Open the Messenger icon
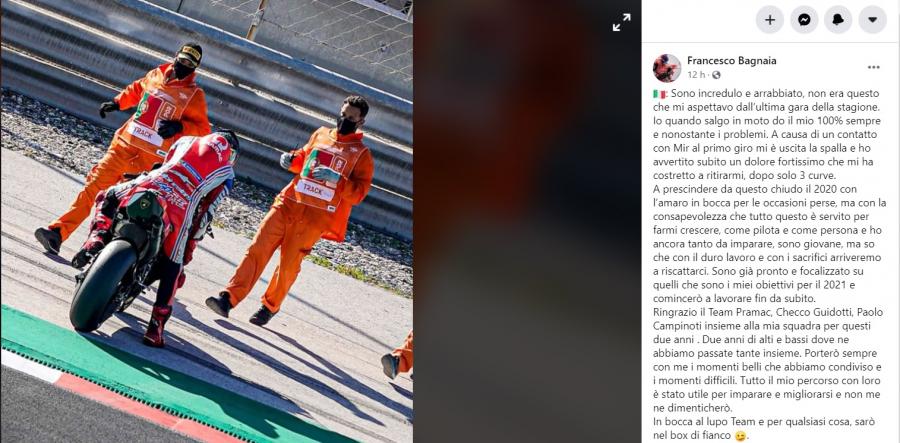Image resolution: width=900 pixels, height=443 pixels. [804, 20]
